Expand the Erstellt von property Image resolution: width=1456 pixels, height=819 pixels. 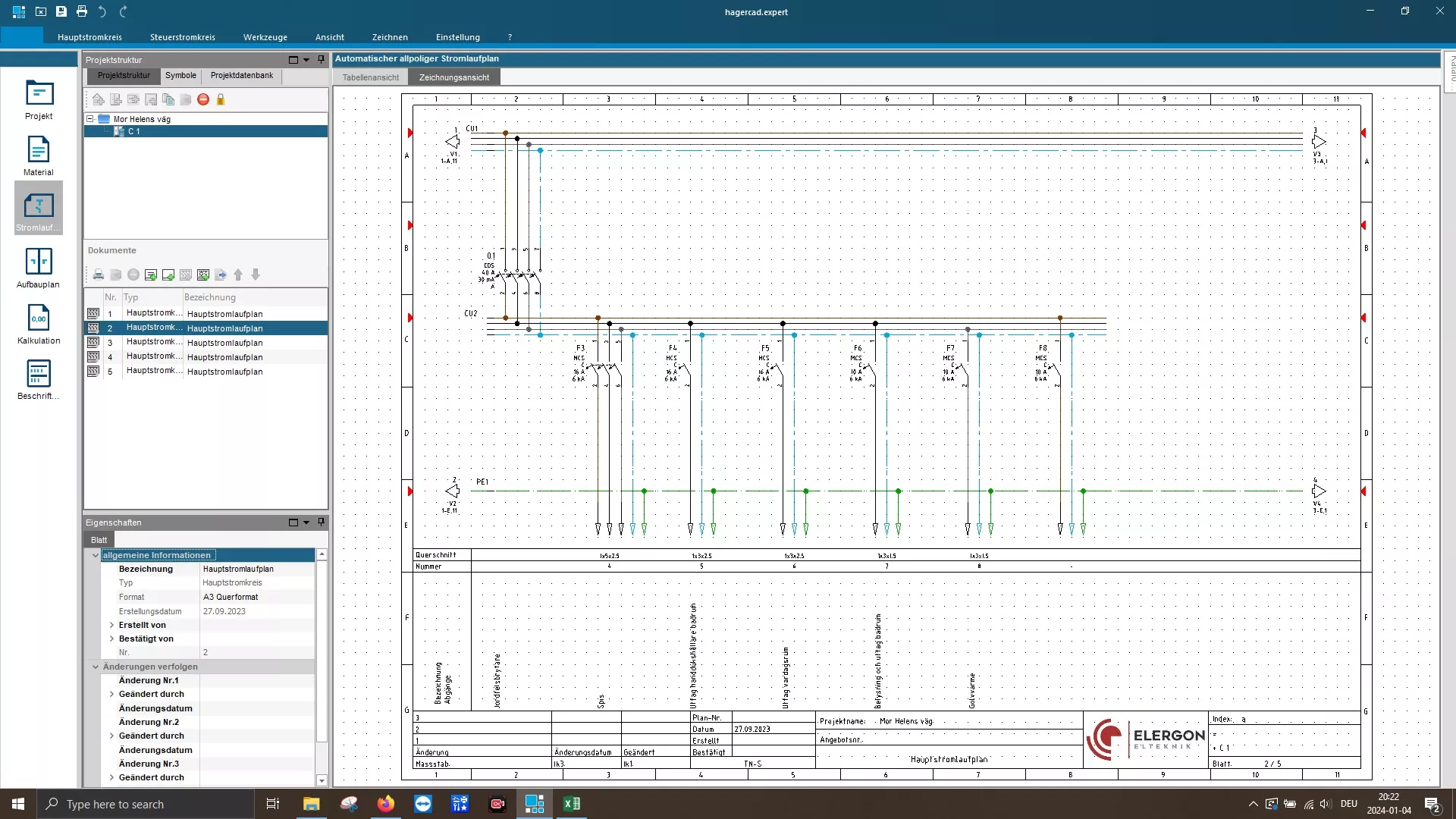click(112, 625)
